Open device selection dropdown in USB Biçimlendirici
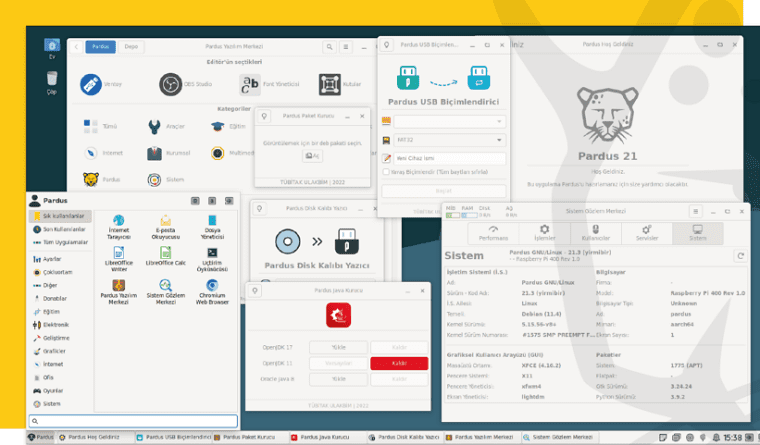This screenshot has width=760, height=445. pyautogui.click(x=449, y=121)
